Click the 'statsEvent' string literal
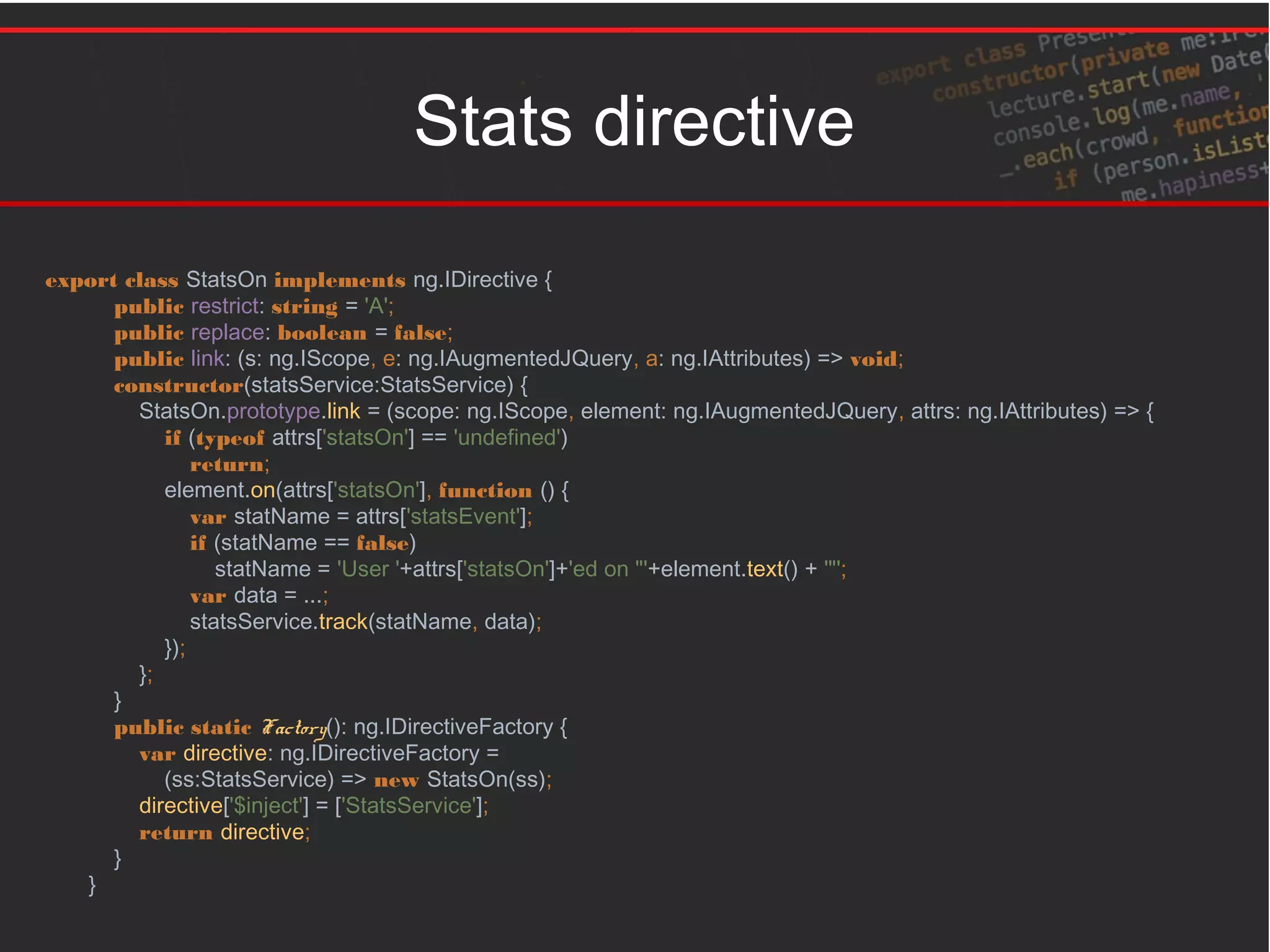The height and width of the screenshot is (952, 1270). coord(464,517)
